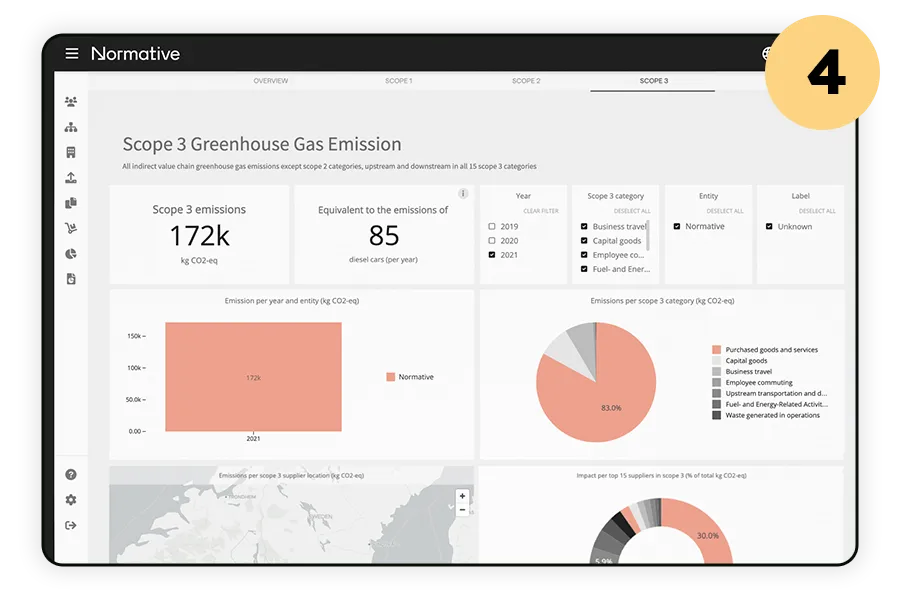The image size is (900, 600).
Task: Check the 2020 year filter
Action: tap(492, 241)
